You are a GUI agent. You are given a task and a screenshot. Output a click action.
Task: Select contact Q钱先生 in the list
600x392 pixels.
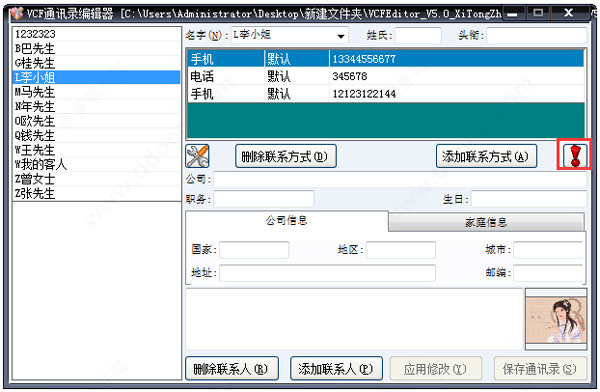tap(96, 136)
